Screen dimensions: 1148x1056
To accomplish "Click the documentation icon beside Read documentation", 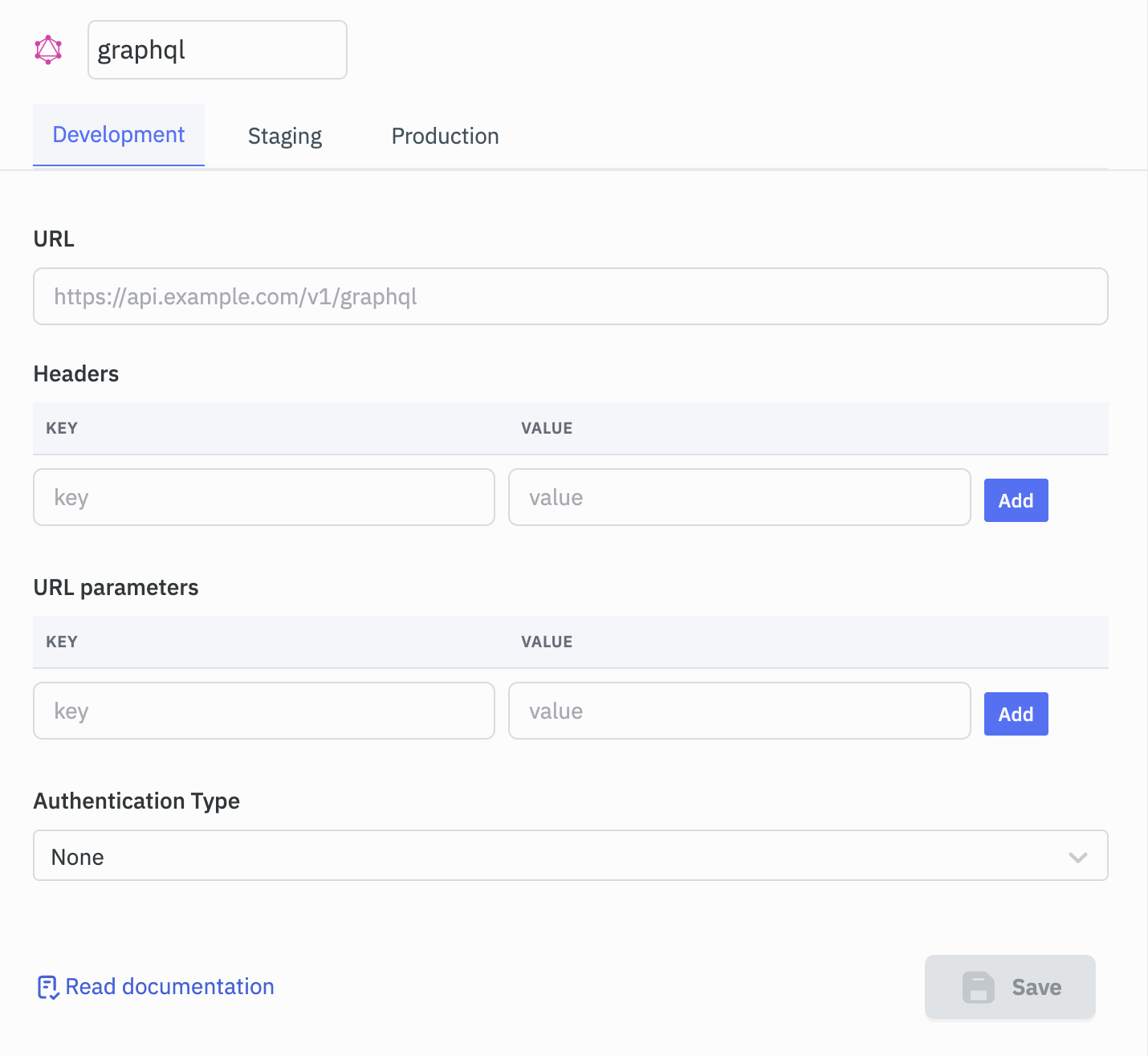I will [x=47, y=987].
